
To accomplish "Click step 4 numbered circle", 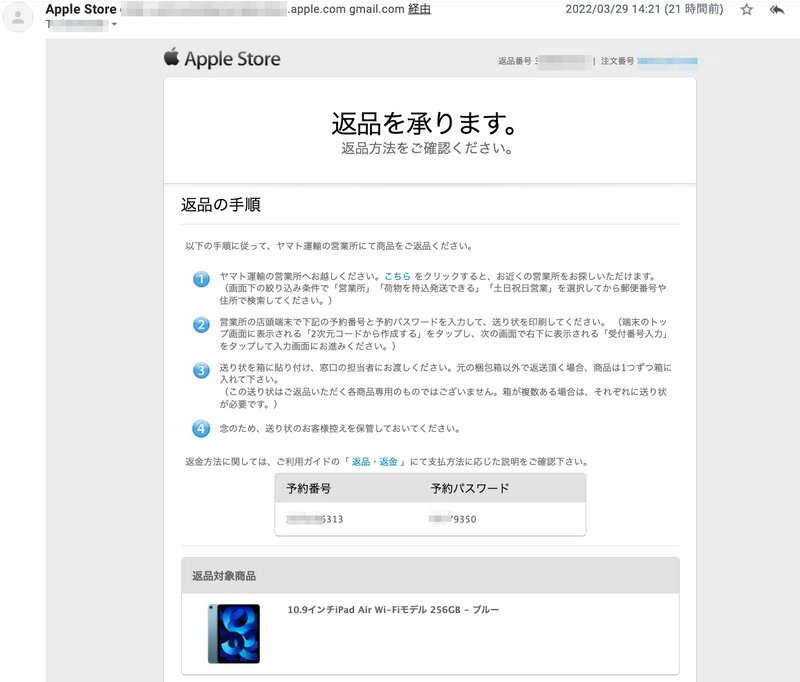I will [201, 428].
